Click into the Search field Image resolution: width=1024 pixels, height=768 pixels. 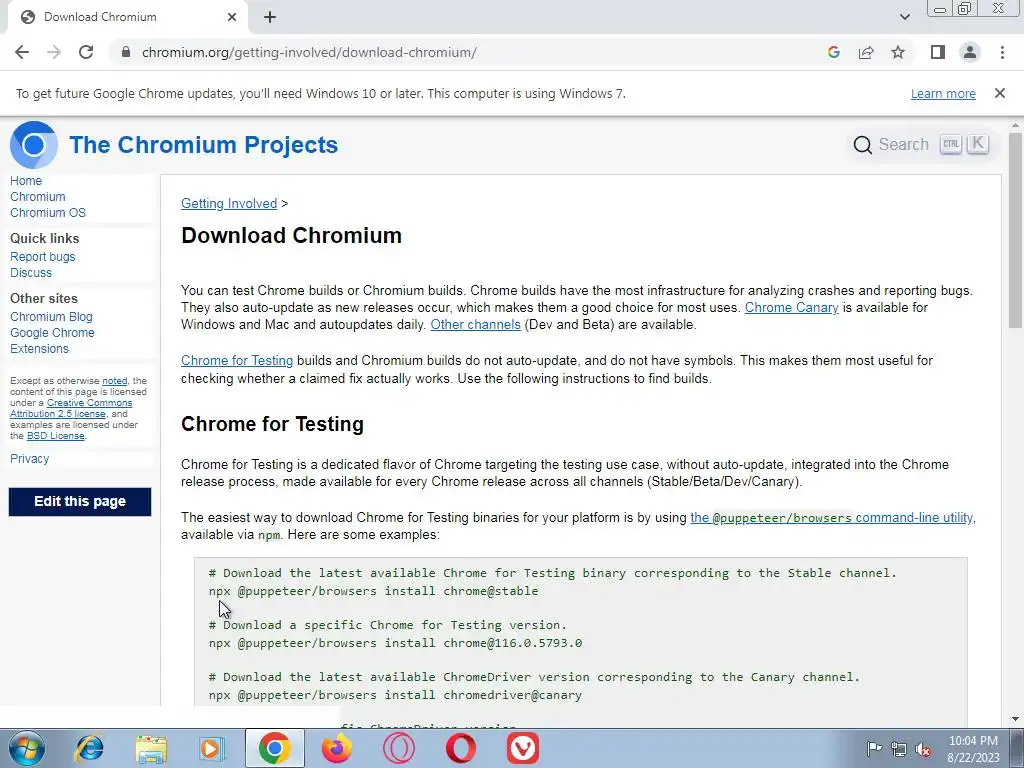pyautogui.click(x=922, y=144)
